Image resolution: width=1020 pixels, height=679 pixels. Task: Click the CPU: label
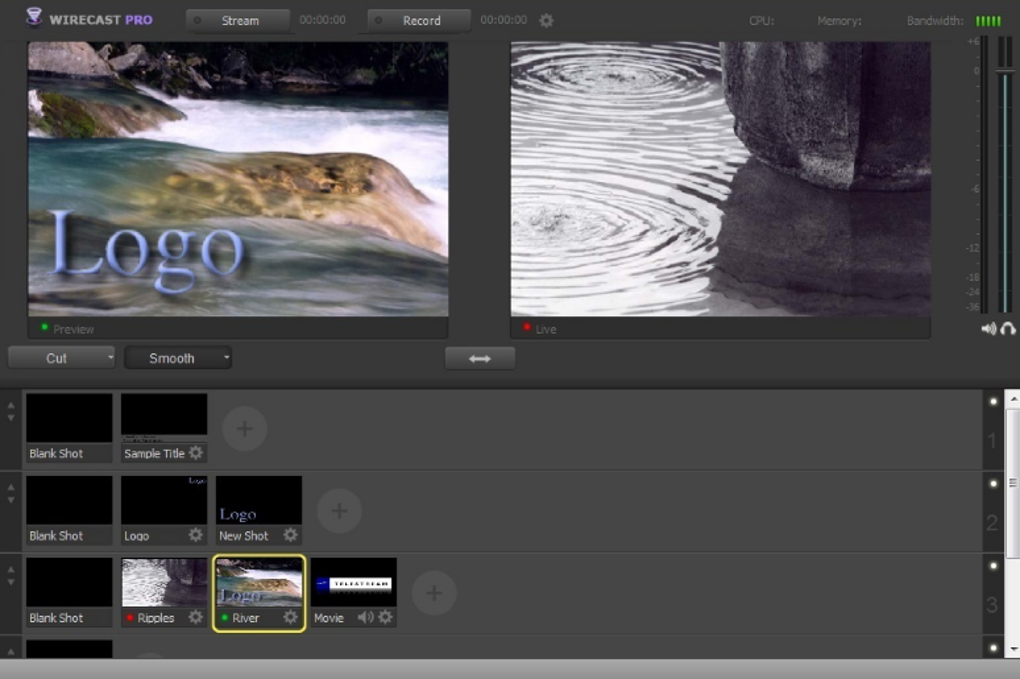(x=761, y=21)
